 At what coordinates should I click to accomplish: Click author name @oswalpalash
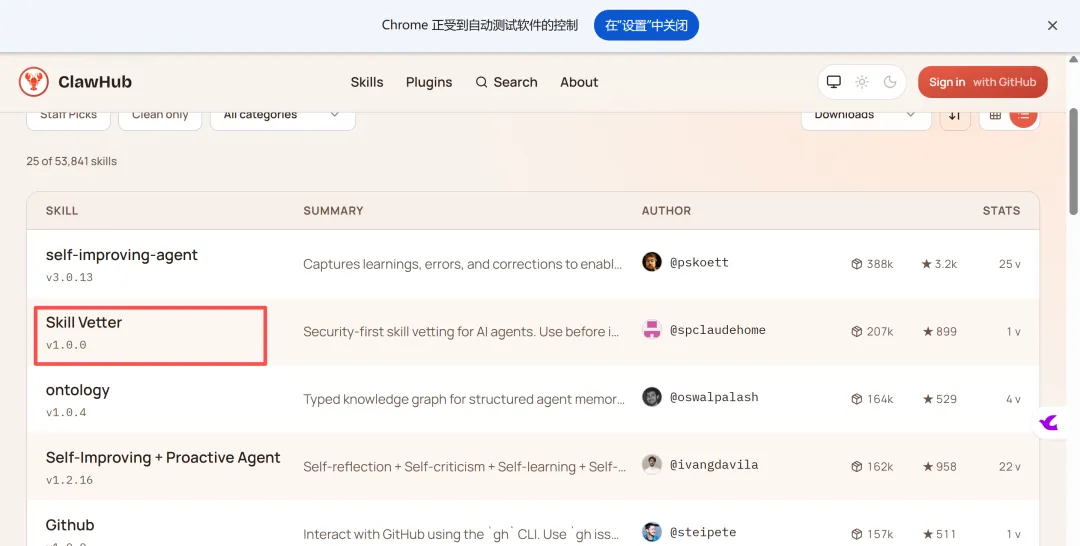click(x=714, y=397)
